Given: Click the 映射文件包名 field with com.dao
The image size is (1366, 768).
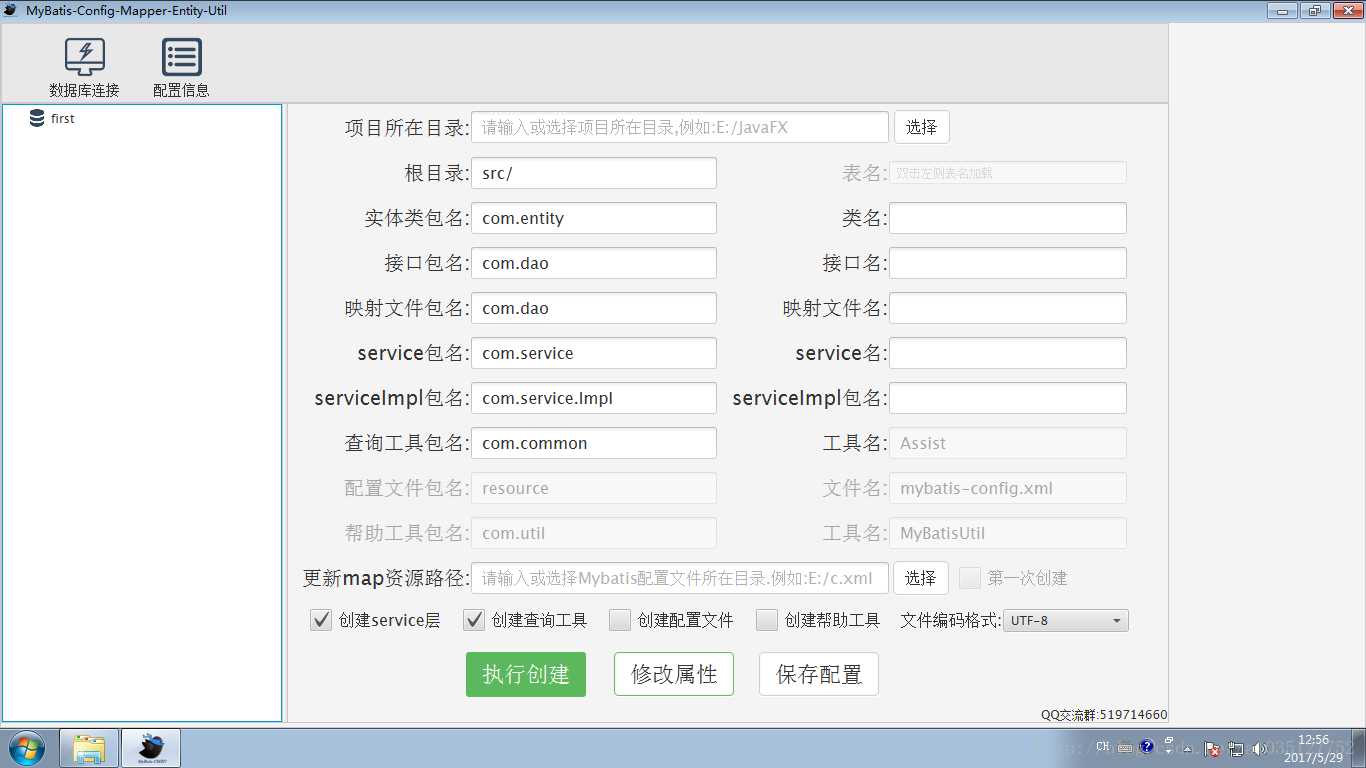Looking at the screenshot, I should [594, 308].
